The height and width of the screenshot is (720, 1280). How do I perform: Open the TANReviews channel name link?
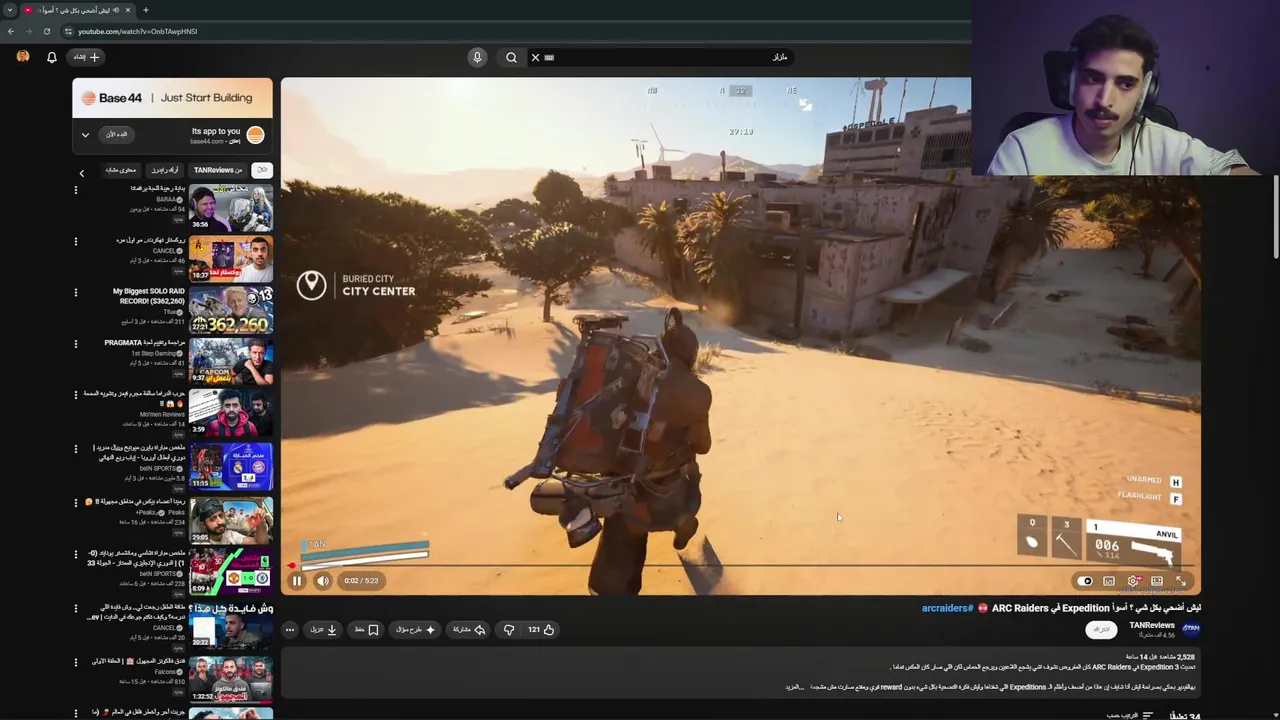[1152, 625]
